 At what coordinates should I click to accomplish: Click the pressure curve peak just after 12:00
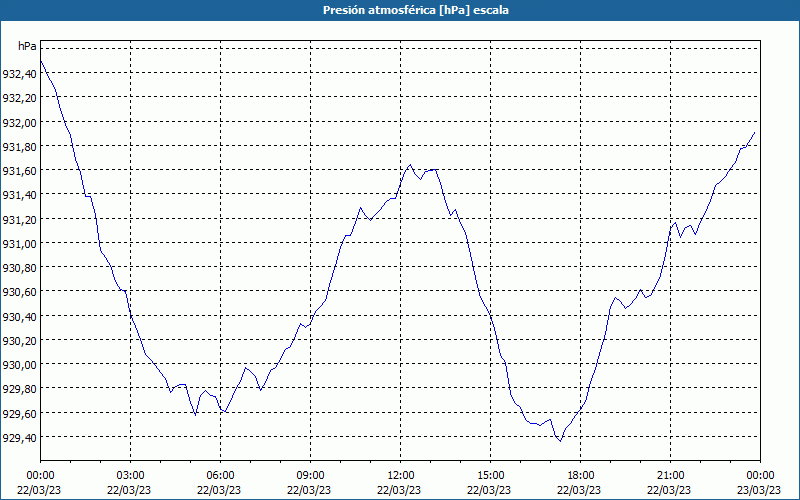[x=410, y=164]
